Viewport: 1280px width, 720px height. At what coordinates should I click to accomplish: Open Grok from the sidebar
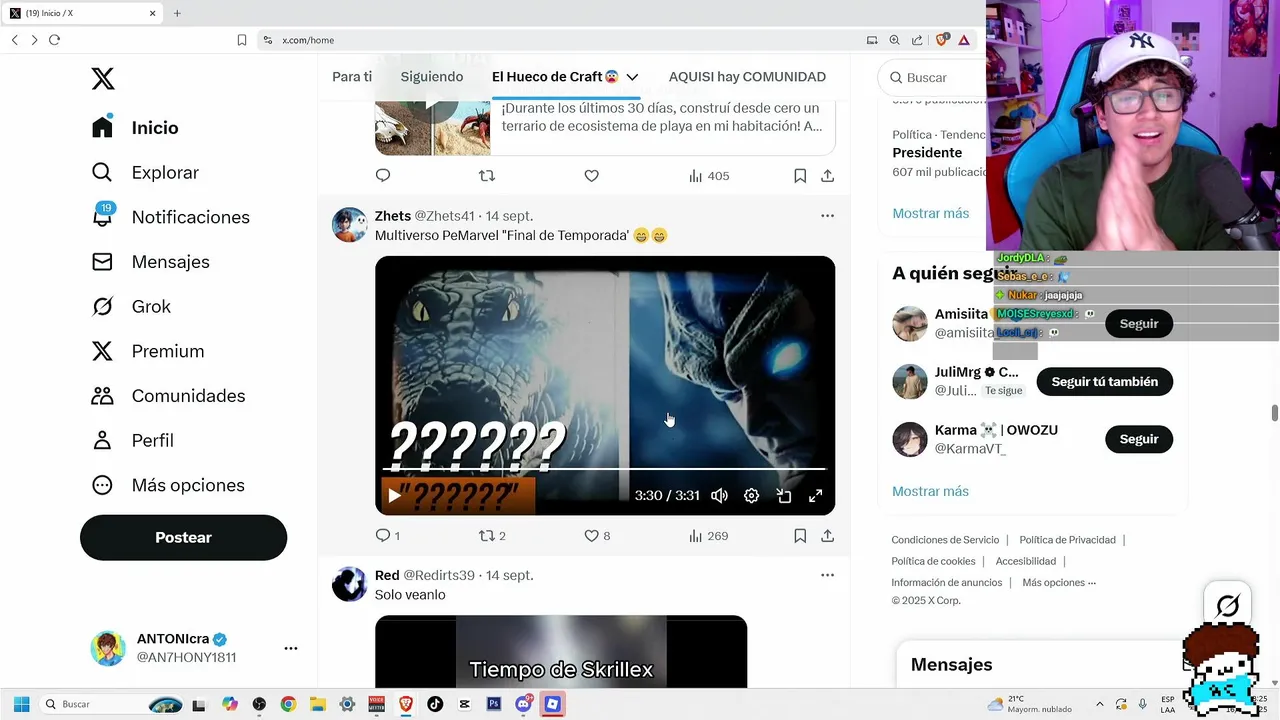pos(131,306)
